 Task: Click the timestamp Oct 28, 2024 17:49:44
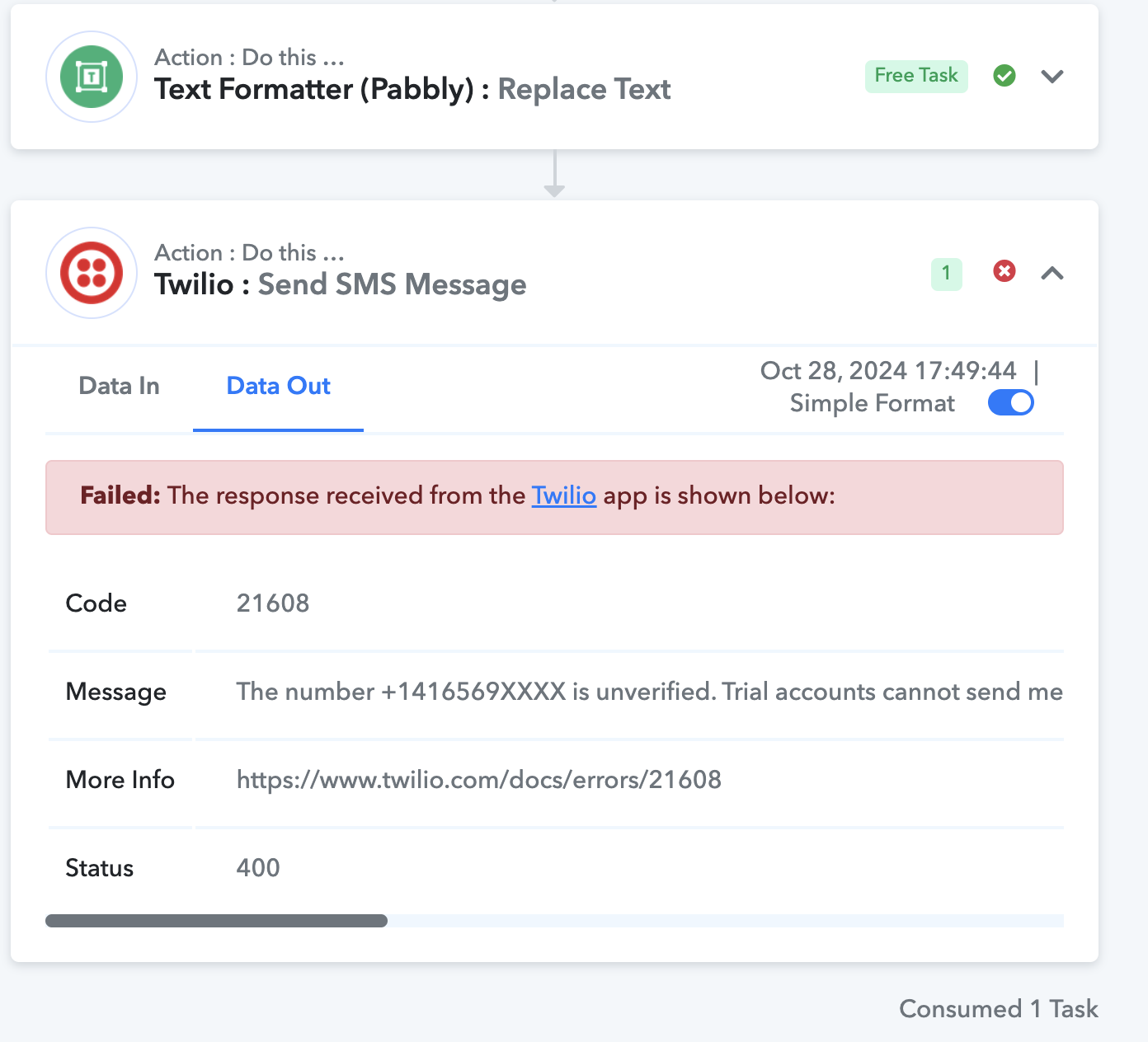(888, 371)
